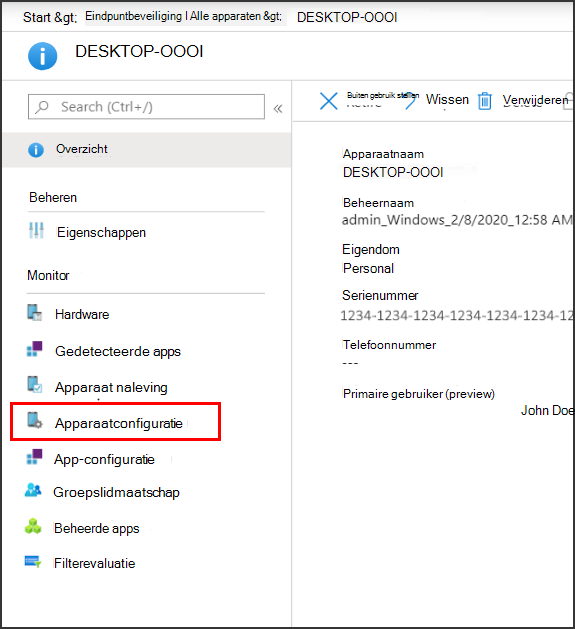Screen dimensions: 575x629
Task: Click the Eigendom value Personal
Action: (x=368, y=268)
